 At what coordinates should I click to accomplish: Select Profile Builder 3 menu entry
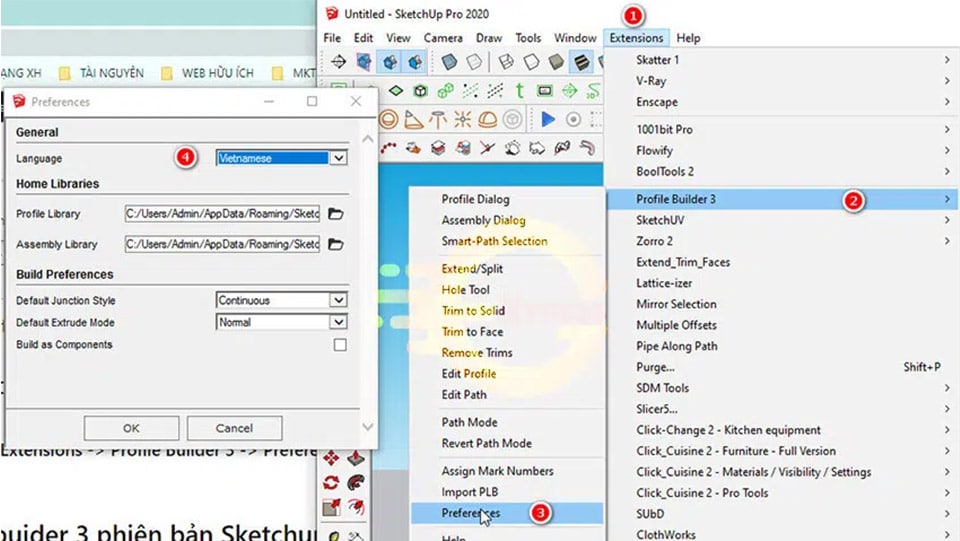point(782,199)
